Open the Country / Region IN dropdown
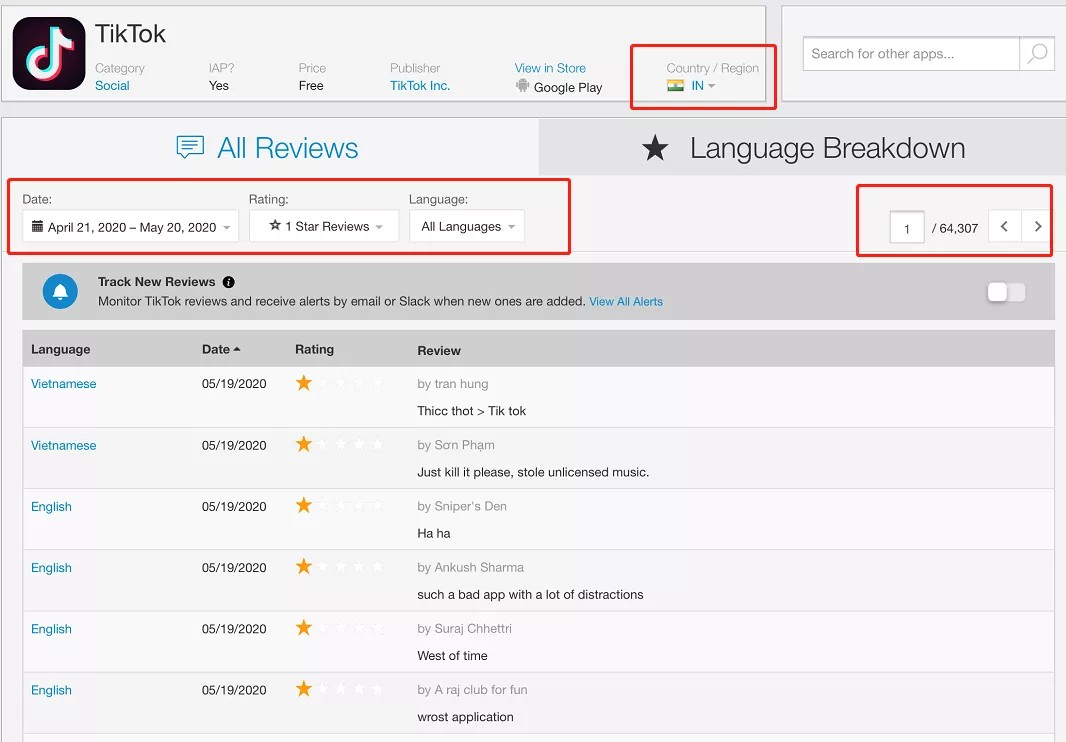Image resolution: width=1066 pixels, height=742 pixels. click(x=702, y=86)
